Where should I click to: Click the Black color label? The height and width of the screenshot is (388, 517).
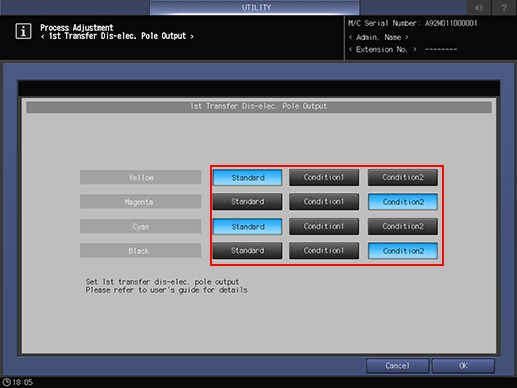click(x=140, y=251)
